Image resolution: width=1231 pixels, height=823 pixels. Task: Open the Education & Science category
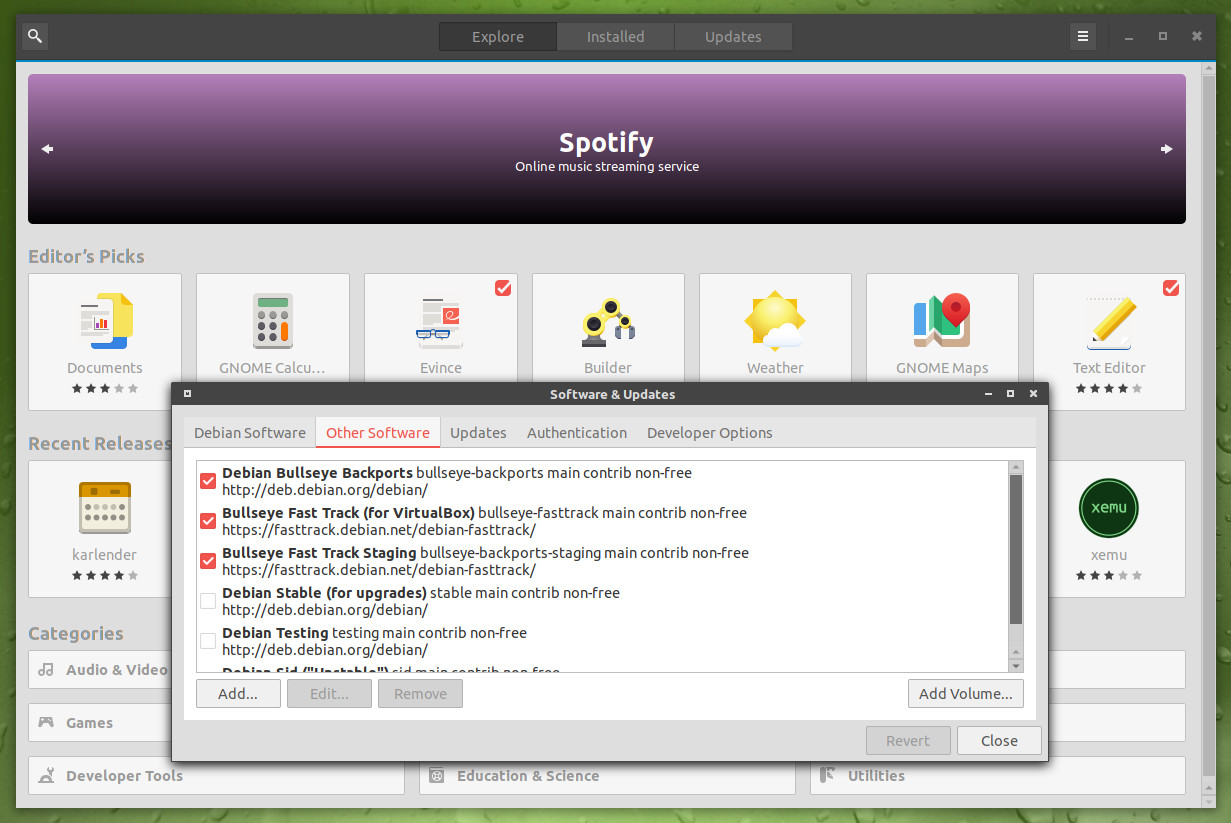[607, 775]
